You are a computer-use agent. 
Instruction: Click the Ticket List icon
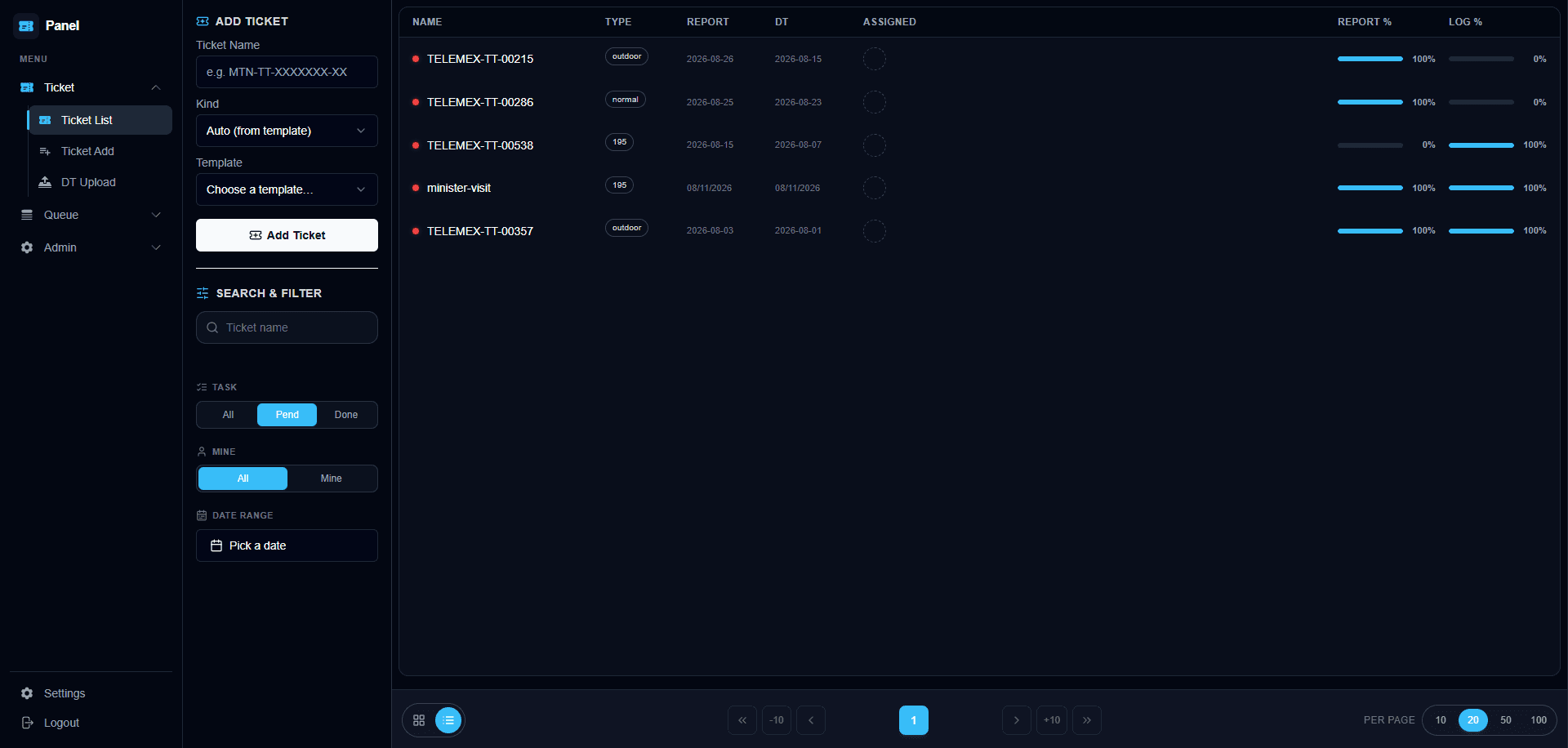(x=45, y=120)
